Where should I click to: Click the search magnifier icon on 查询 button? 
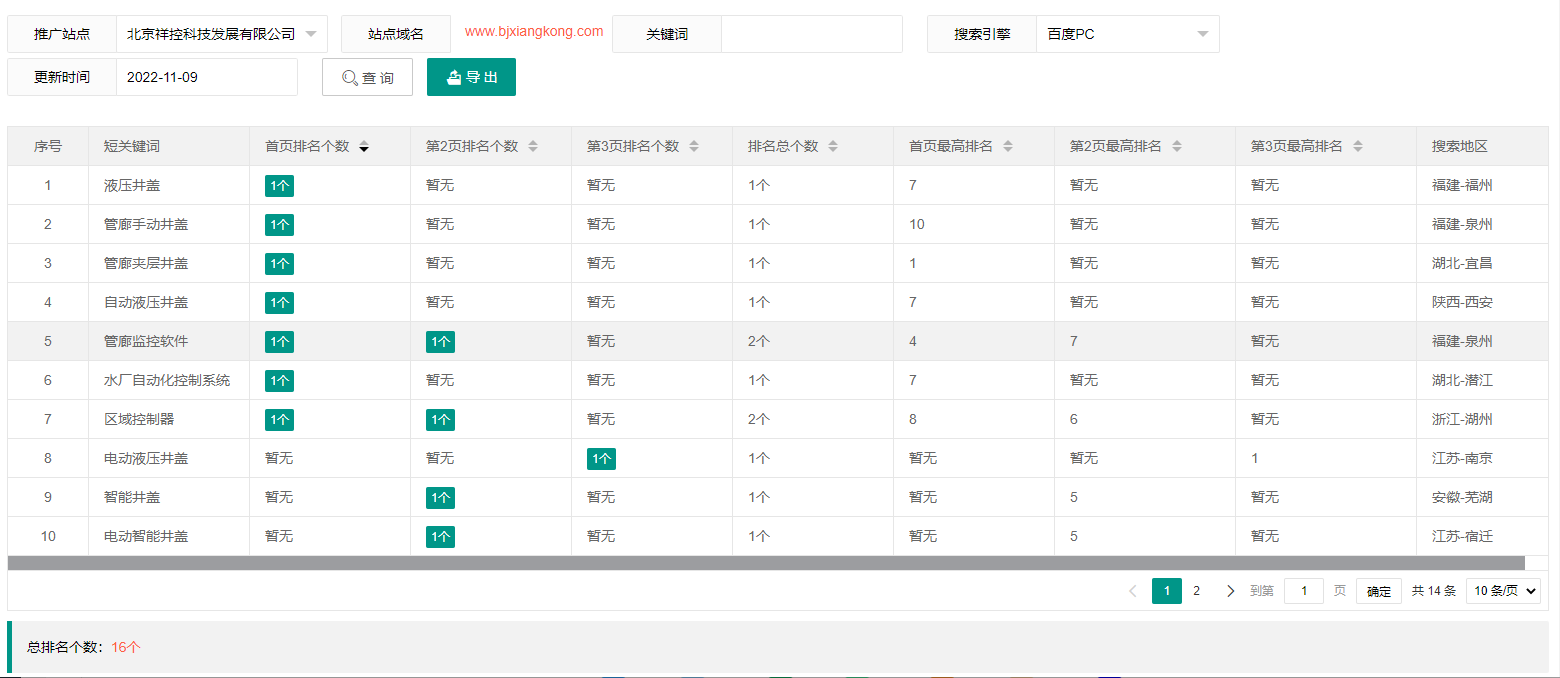349,77
